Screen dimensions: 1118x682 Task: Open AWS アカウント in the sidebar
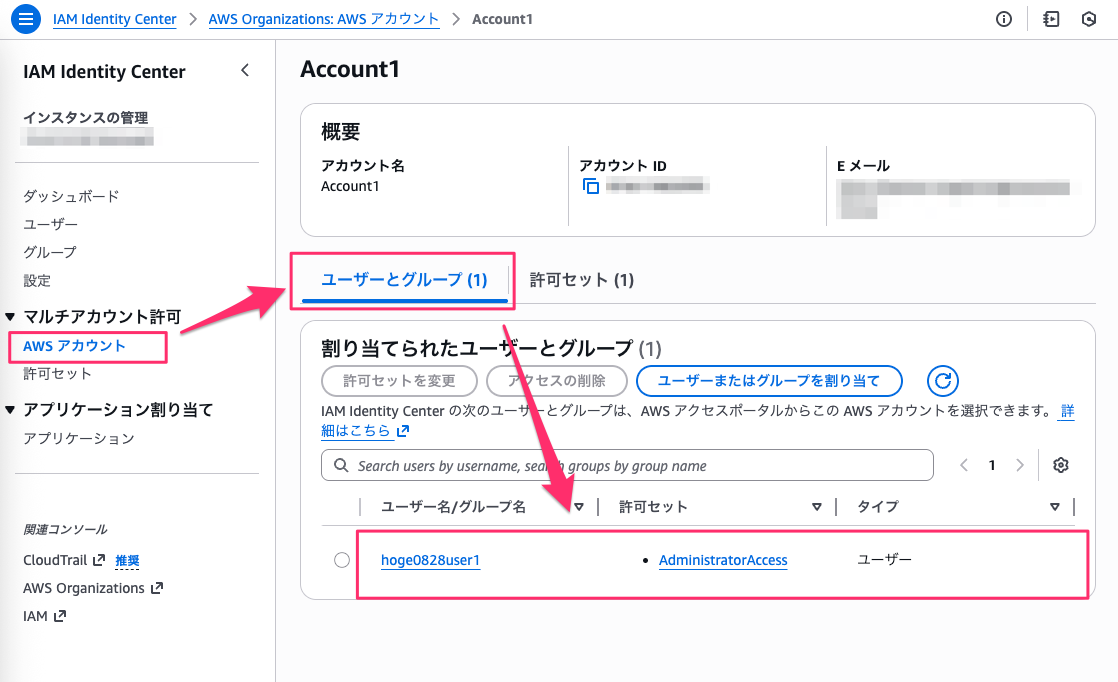pyautogui.click(x=74, y=346)
